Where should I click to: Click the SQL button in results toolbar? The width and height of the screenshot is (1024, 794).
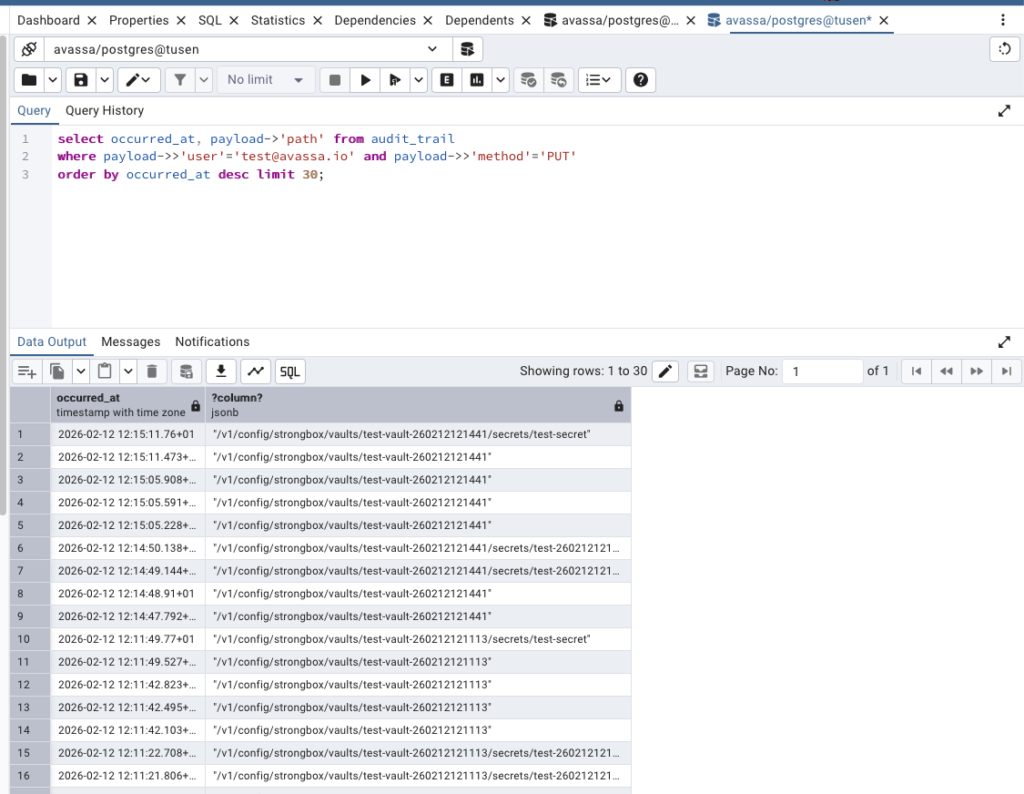coord(290,372)
